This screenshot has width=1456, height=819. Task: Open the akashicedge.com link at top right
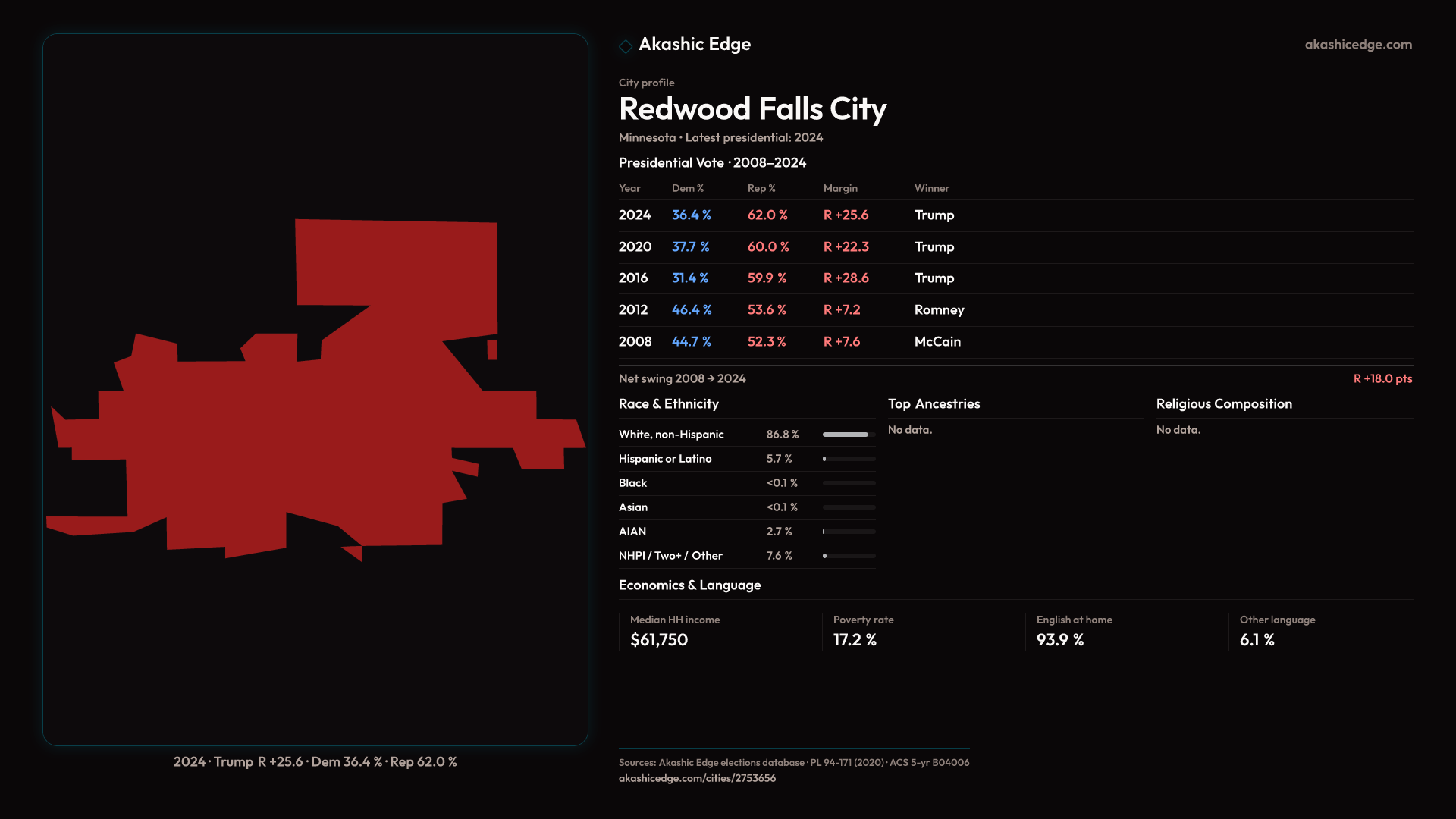1358,45
